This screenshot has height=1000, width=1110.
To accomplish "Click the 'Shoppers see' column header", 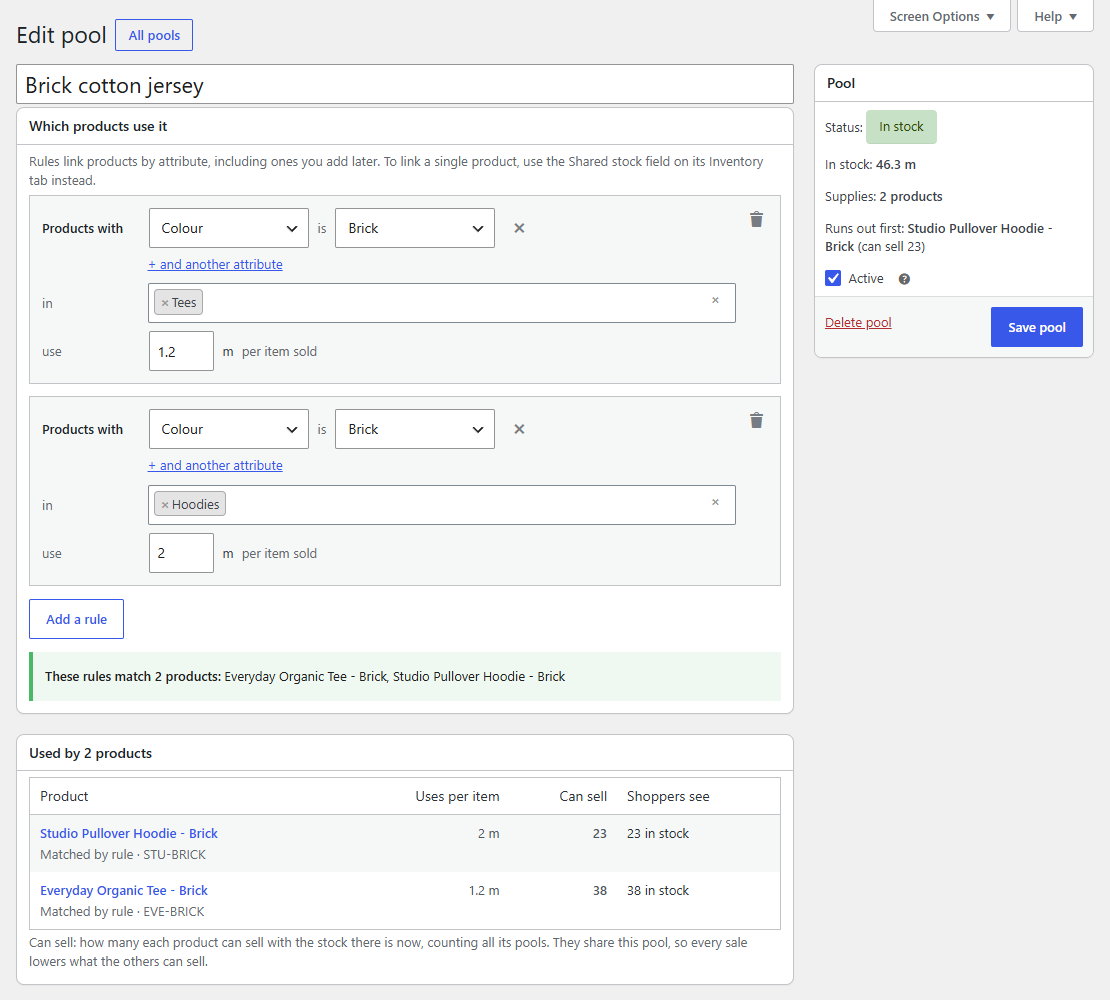I will point(668,796).
